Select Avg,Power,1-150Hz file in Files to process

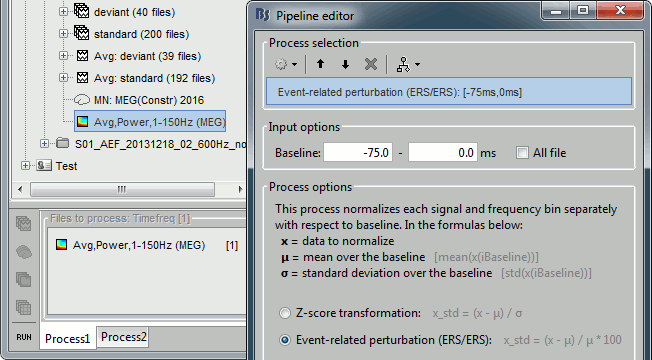pyautogui.click(x=138, y=245)
